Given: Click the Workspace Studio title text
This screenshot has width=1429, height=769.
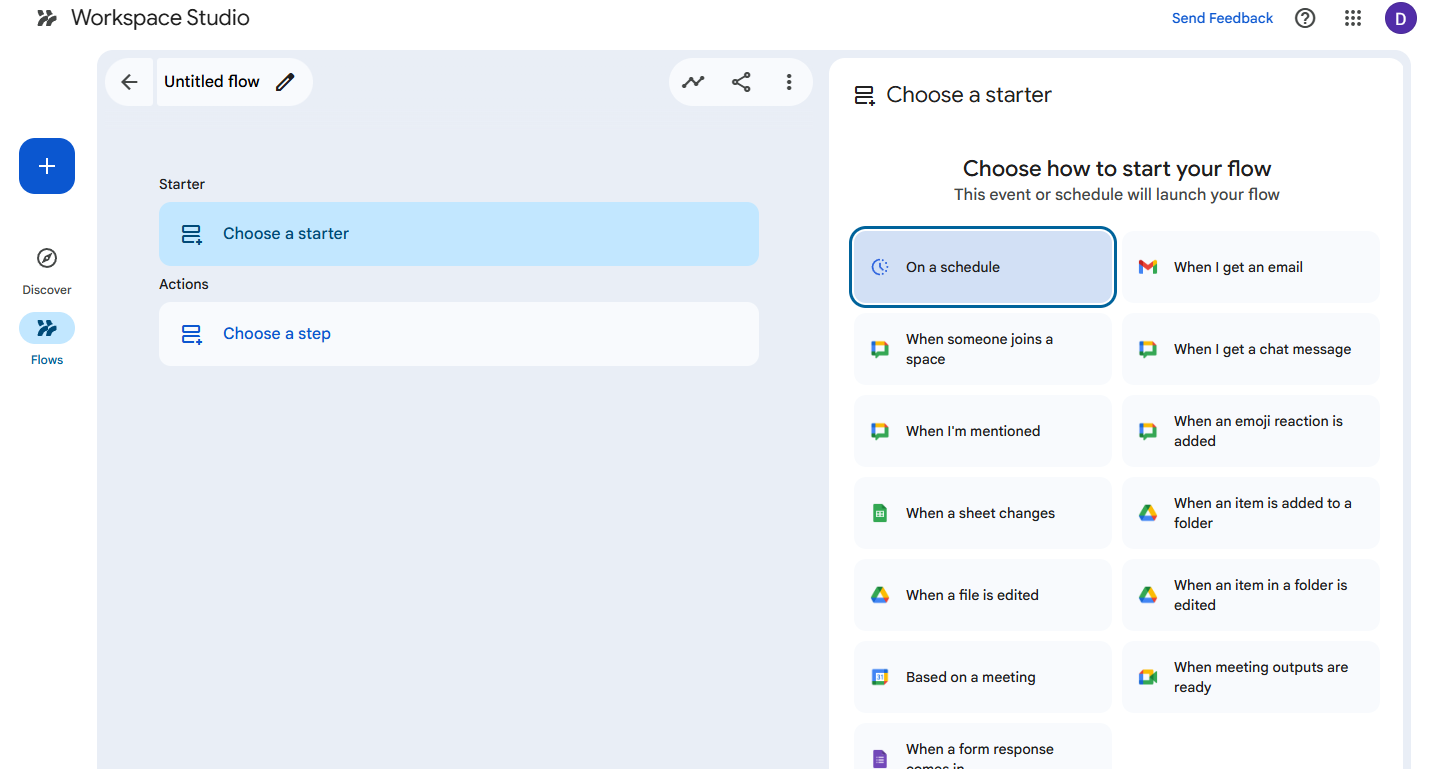Looking at the screenshot, I should point(160,18).
